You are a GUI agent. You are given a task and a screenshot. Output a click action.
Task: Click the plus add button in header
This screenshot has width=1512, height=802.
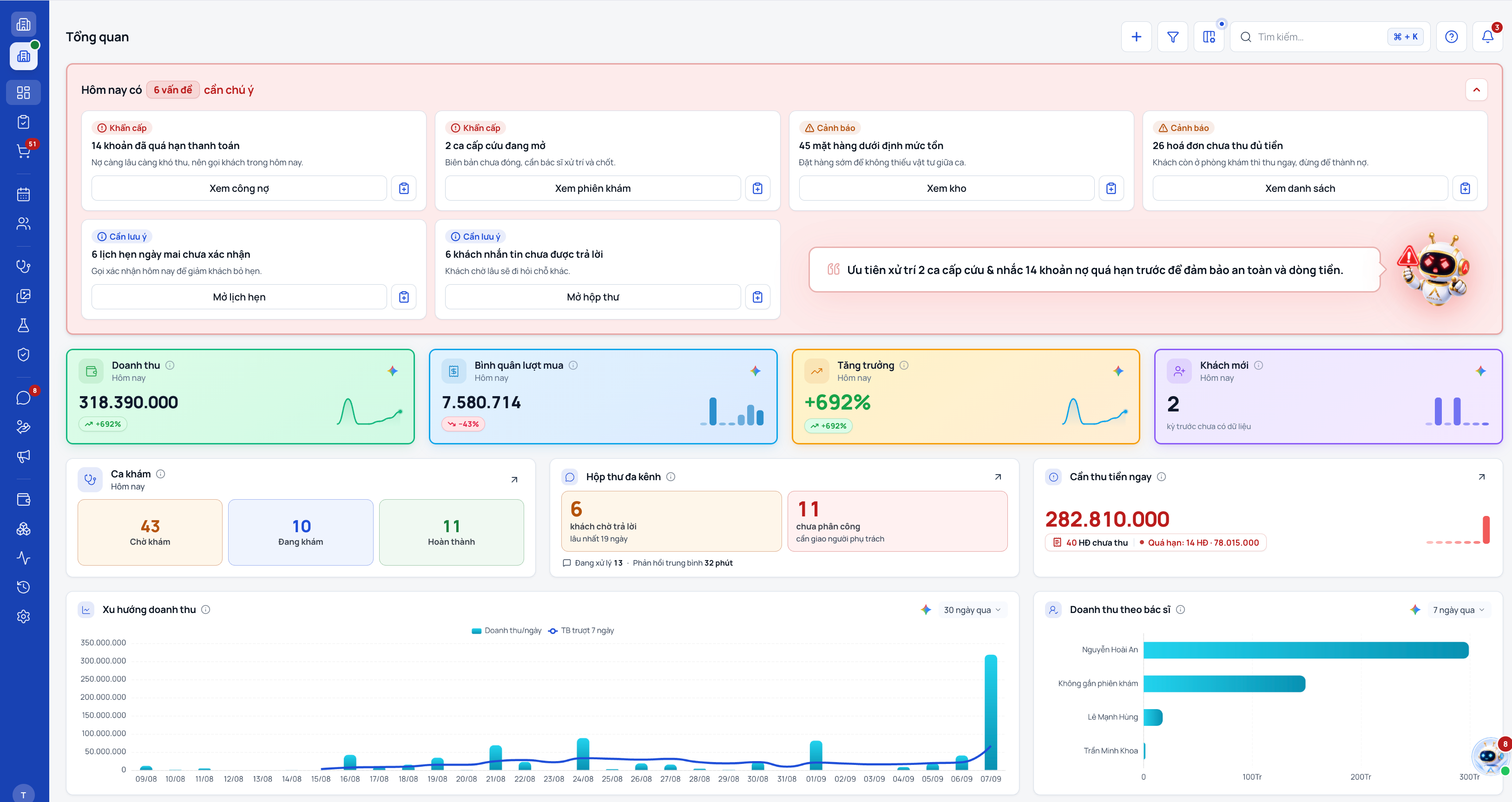pos(1137,37)
